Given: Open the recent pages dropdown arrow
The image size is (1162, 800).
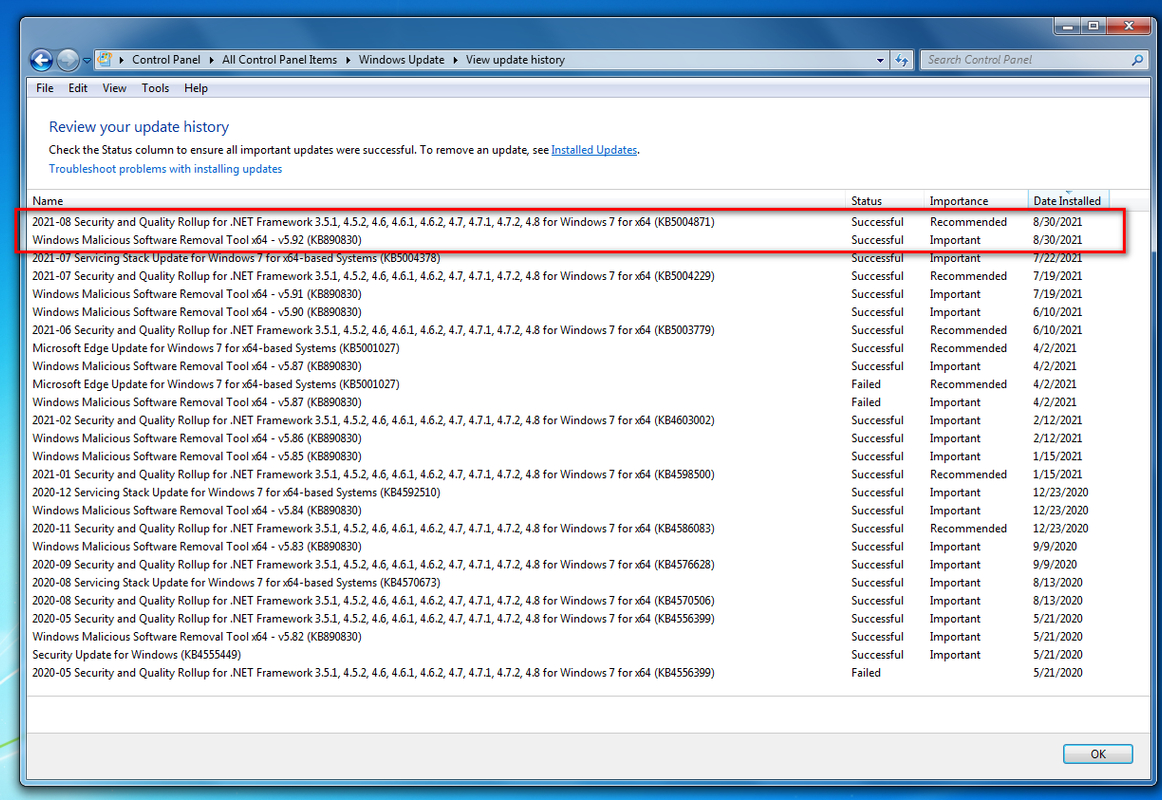Looking at the screenshot, I should click(x=87, y=61).
